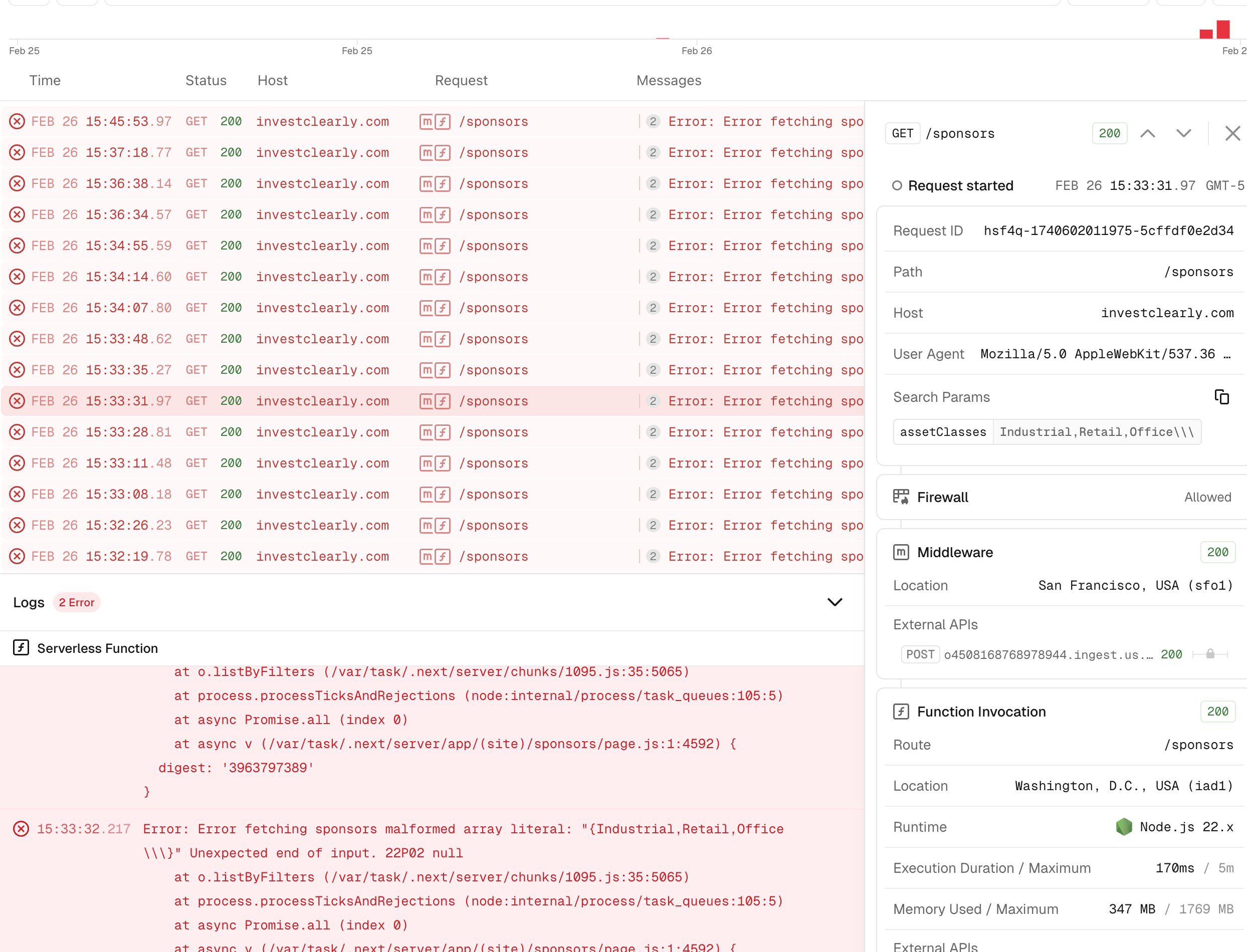Go to next request with the down chevron
This screenshot has width=1247, height=952.
pyautogui.click(x=1183, y=133)
